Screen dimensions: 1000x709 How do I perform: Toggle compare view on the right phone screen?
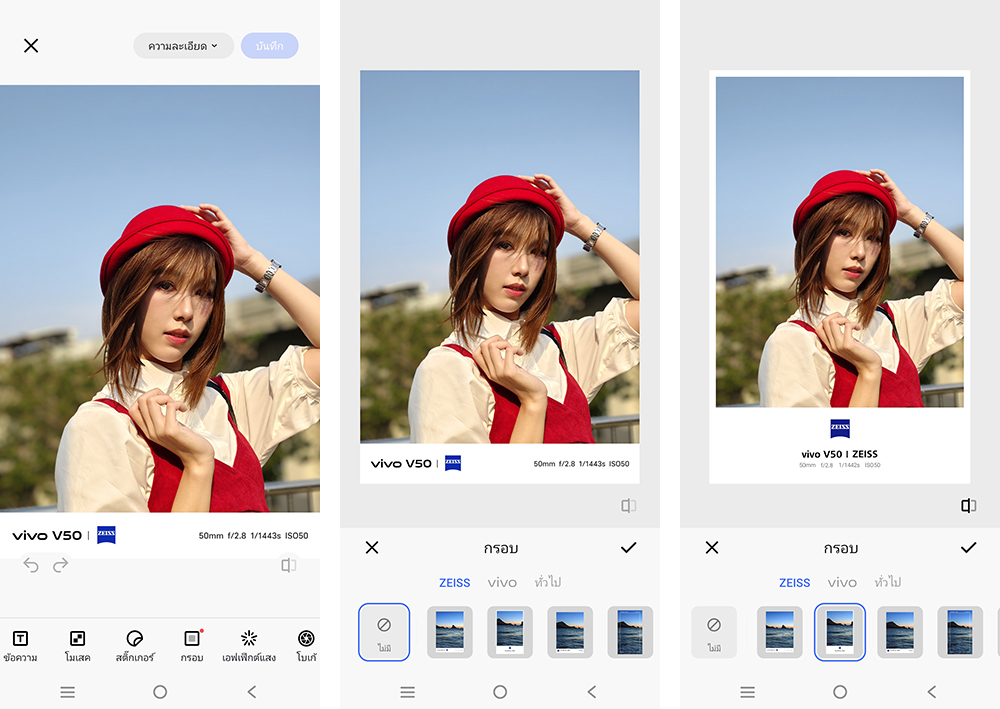[968, 506]
